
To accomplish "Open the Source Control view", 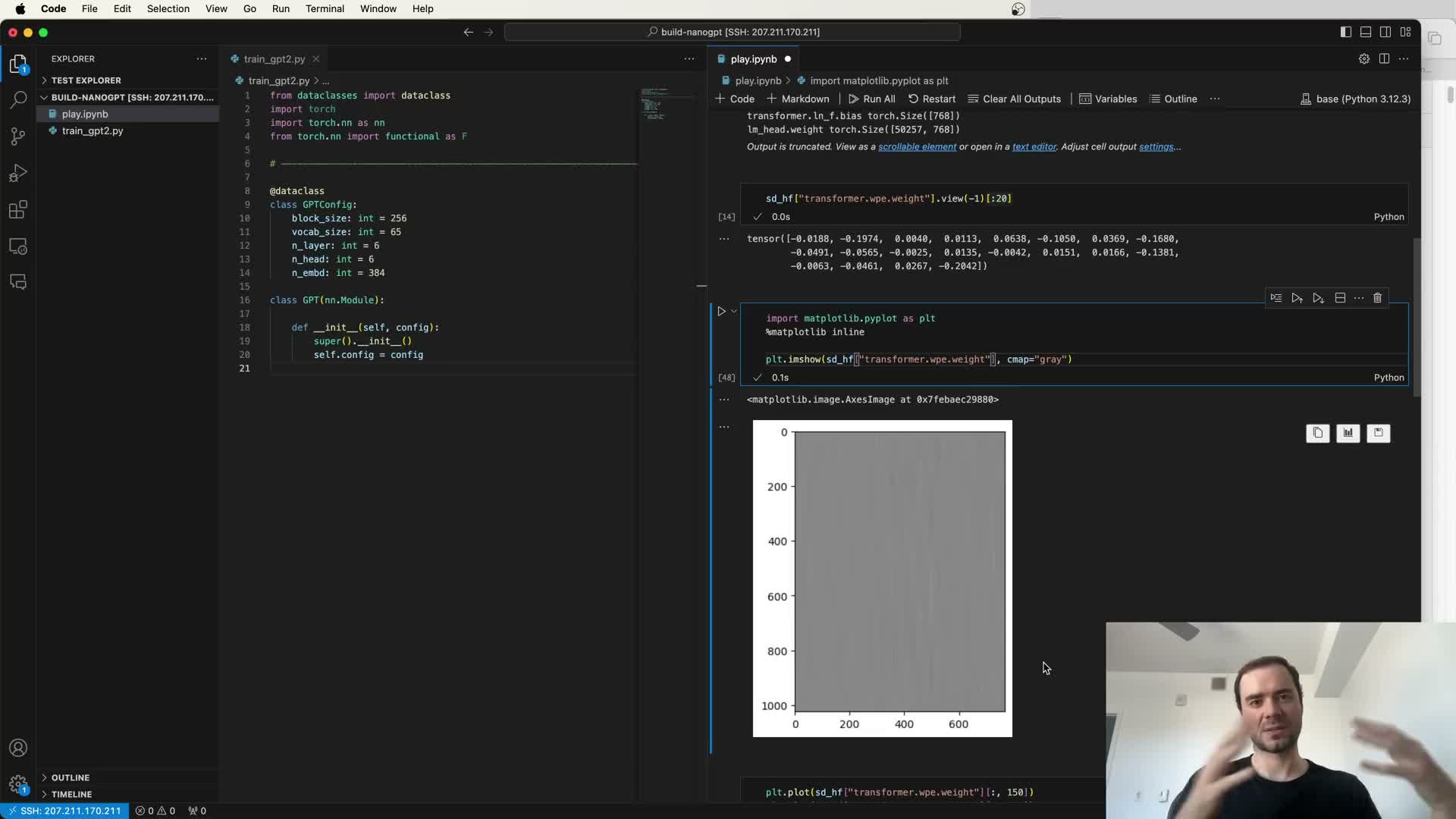I will click(x=18, y=136).
